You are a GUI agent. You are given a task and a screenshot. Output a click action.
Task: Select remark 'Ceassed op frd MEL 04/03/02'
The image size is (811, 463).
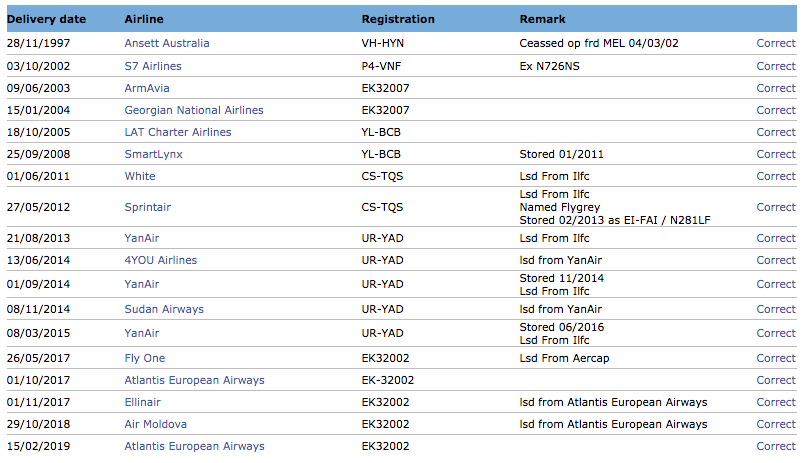click(599, 43)
